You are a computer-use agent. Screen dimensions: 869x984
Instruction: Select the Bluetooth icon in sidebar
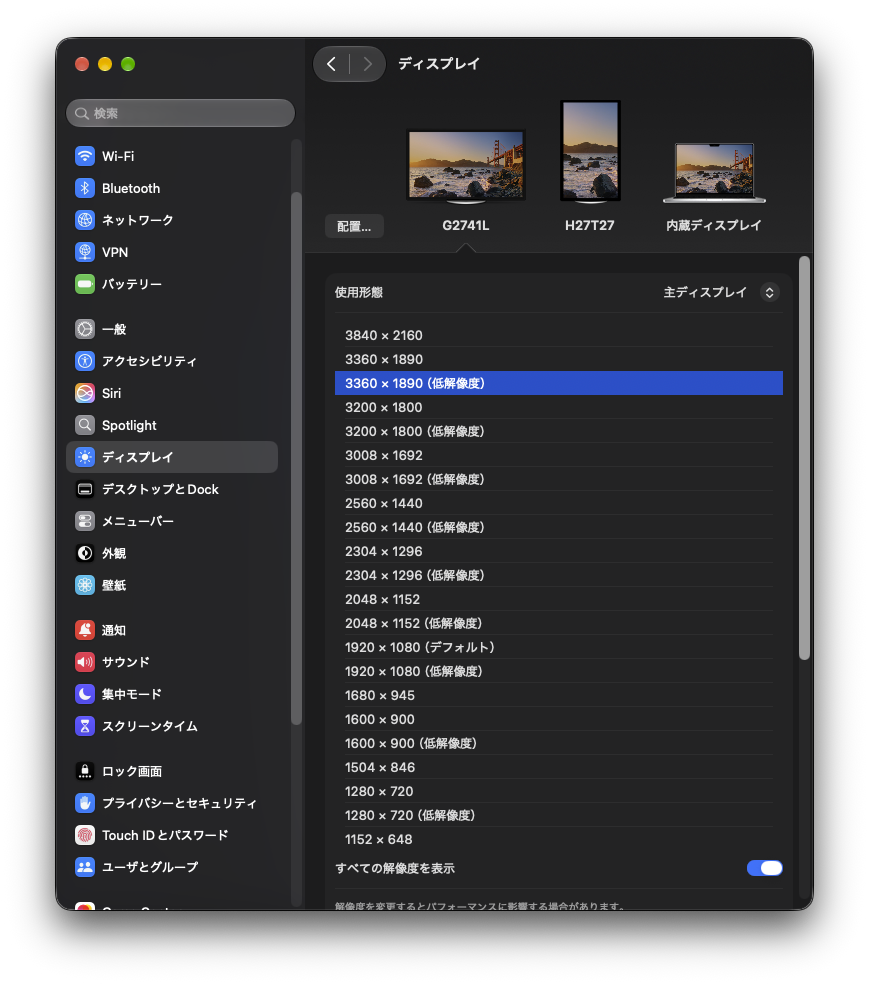pyautogui.click(x=85, y=188)
